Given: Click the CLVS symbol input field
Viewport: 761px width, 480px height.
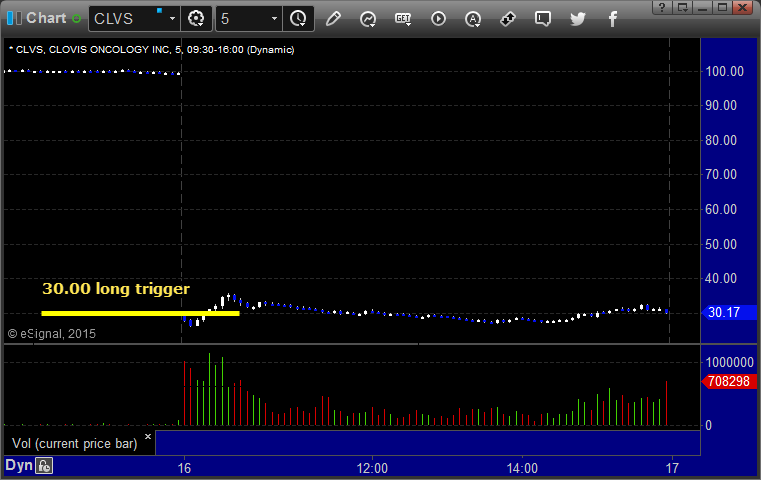Looking at the screenshot, I should 127,19.
